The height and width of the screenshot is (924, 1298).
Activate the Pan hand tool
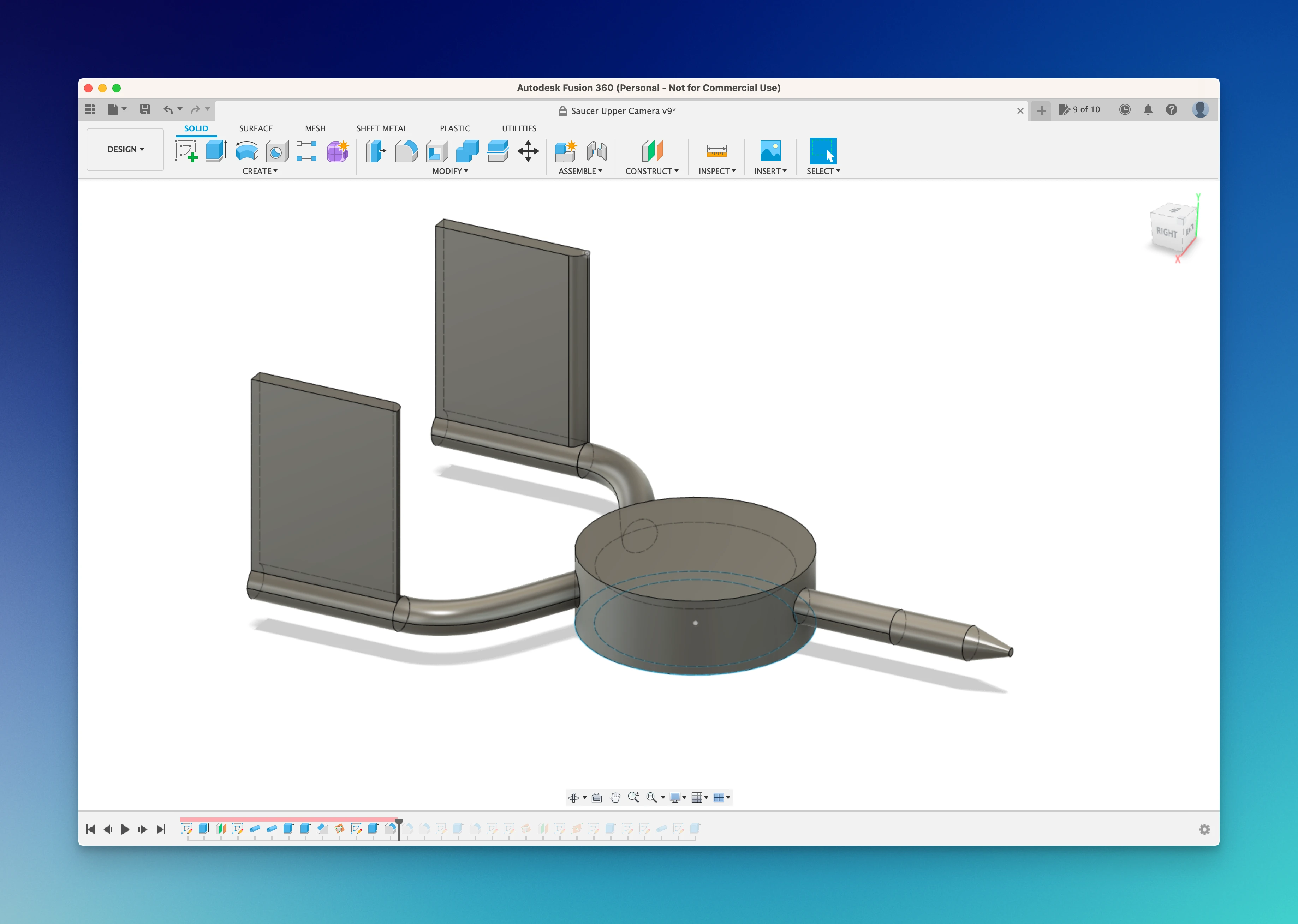614,797
